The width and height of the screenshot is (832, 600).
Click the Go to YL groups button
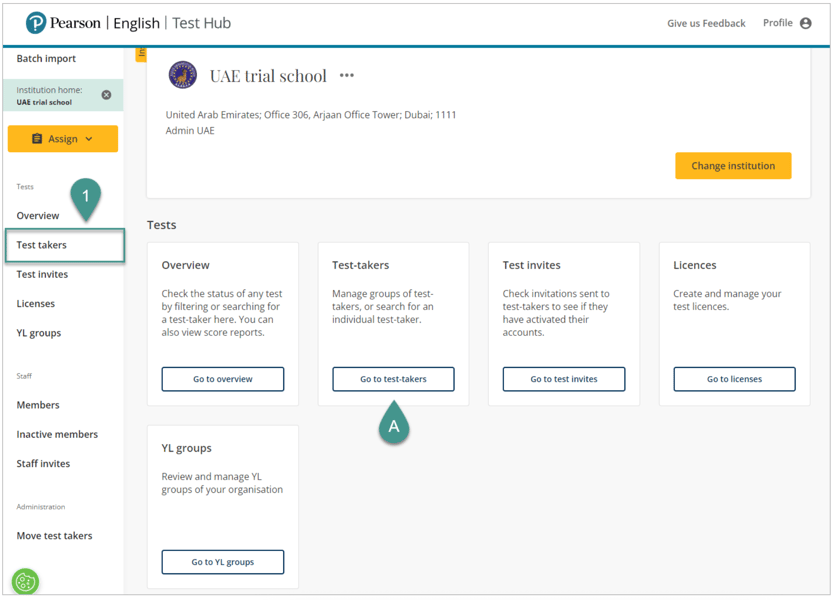[223, 562]
